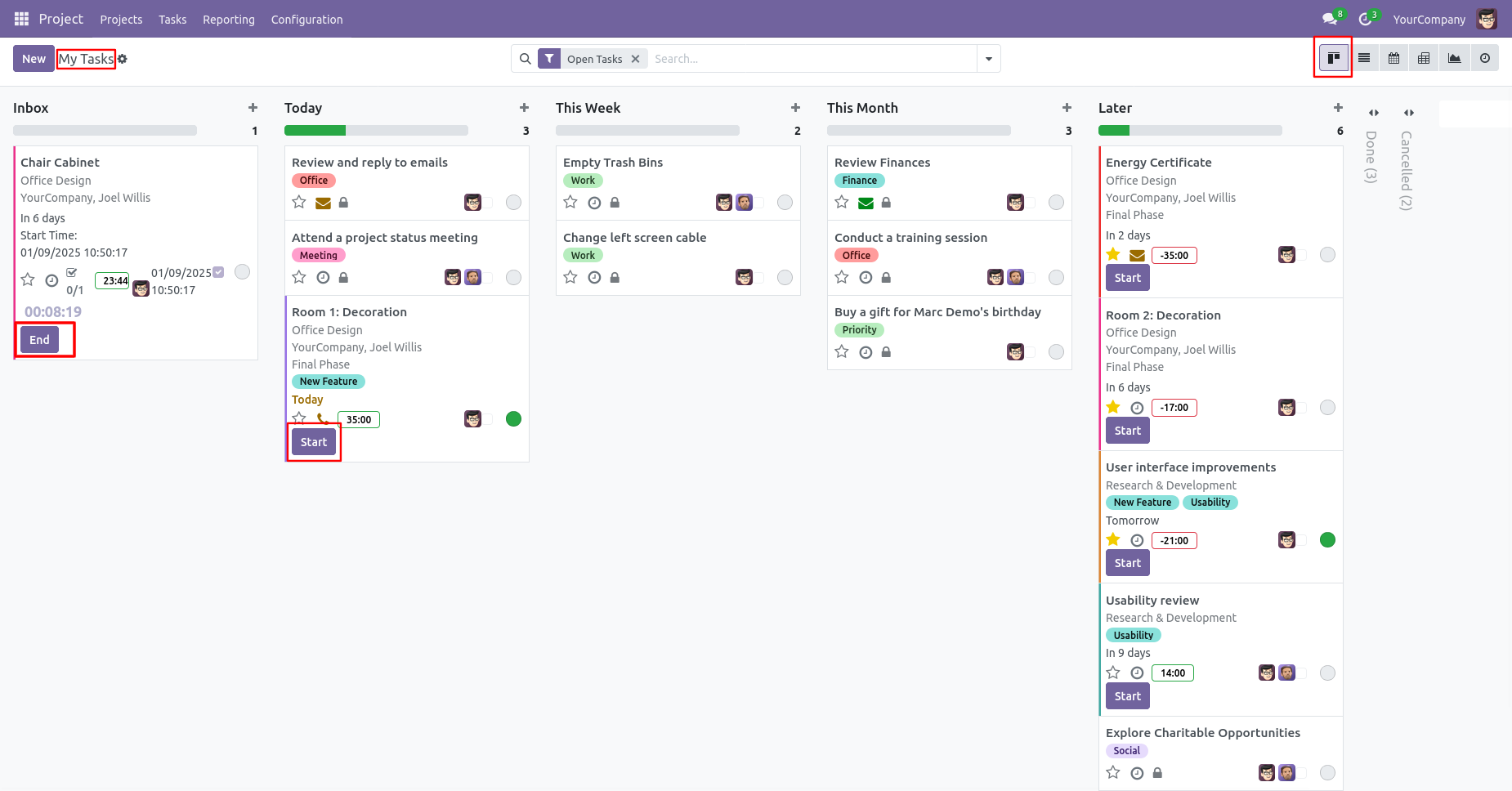The height and width of the screenshot is (791, 1512).
Task: Click the Meeting tag on status meeting task
Action: [319, 256]
